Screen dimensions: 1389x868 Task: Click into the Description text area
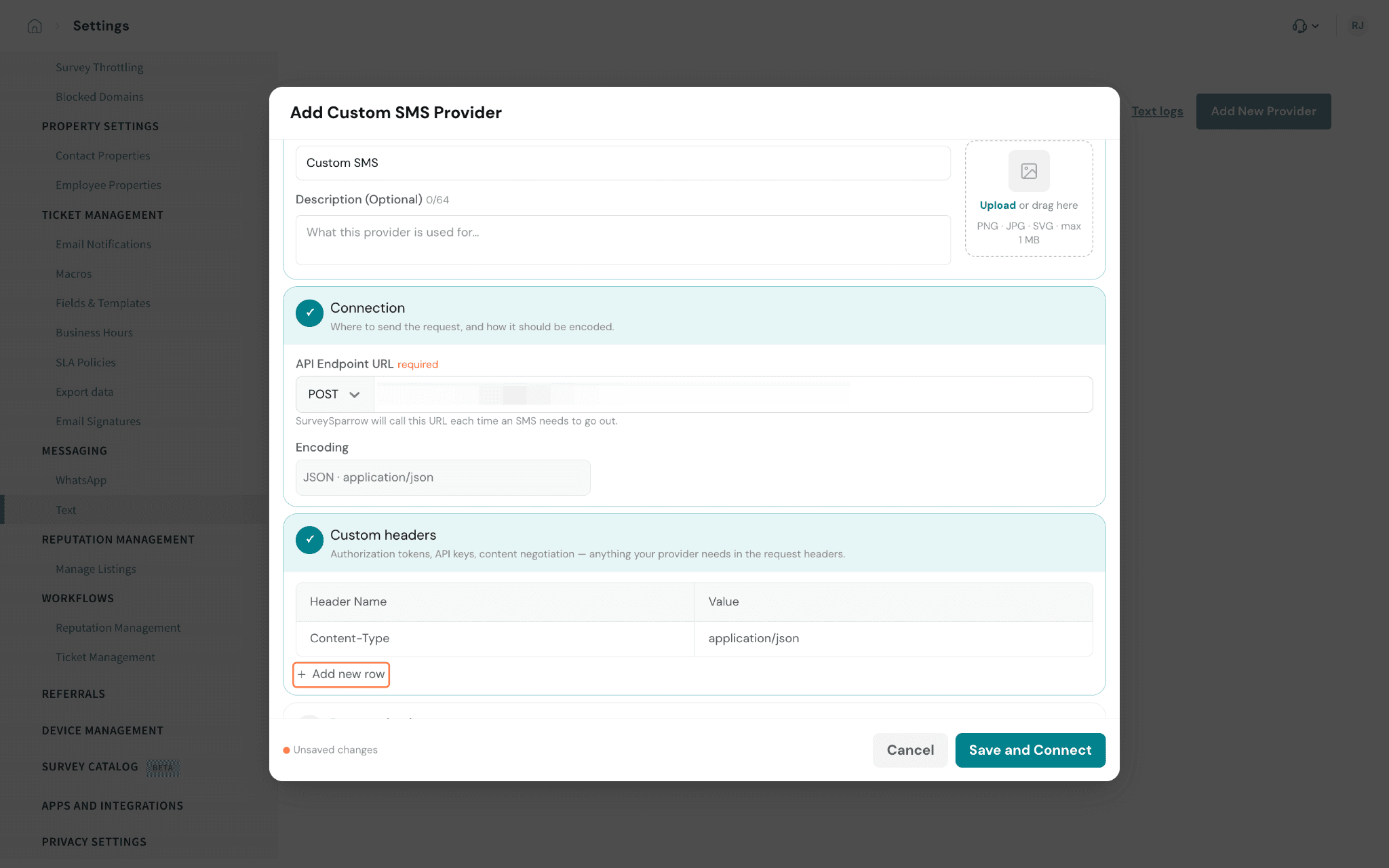pyautogui.click(x=623, y=240)
